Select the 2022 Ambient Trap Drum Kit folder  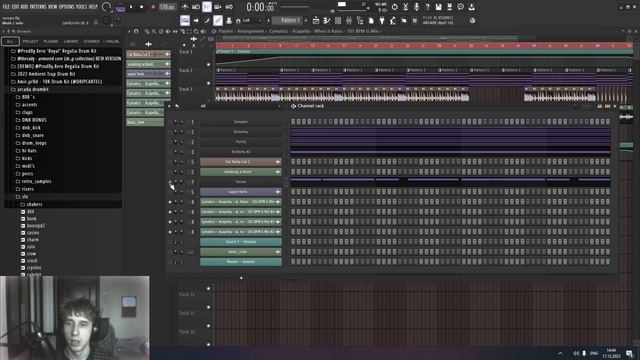(46, 74)
